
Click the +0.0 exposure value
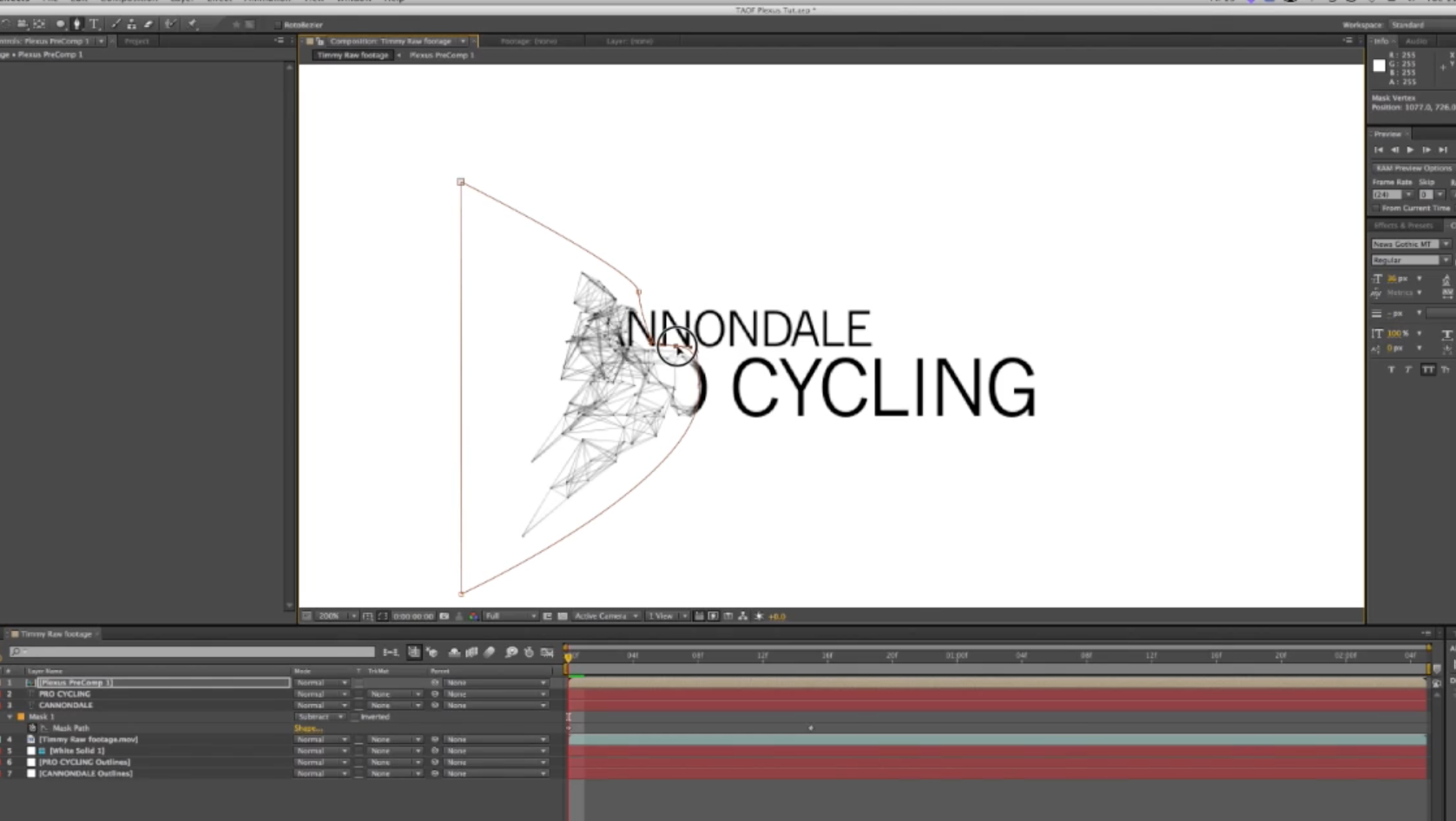pyautogui.click(x=777, y=616)
